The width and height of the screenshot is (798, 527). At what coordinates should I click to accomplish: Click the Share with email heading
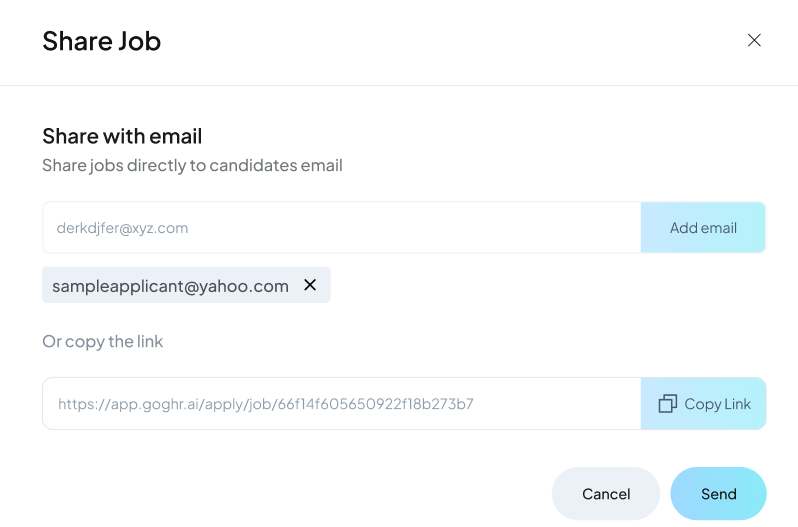(x=122, y=136)
